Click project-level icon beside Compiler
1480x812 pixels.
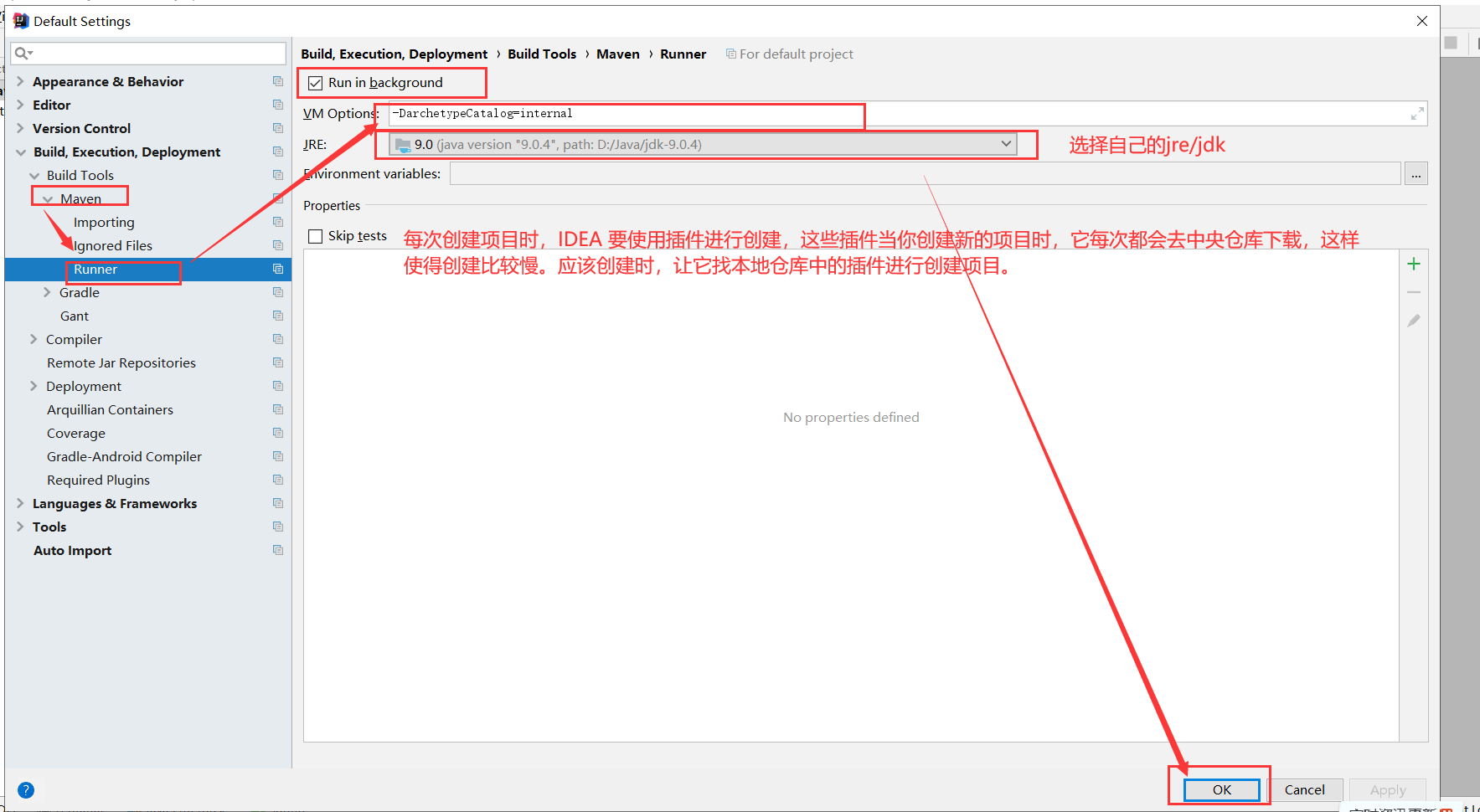[x=278, y=339]
